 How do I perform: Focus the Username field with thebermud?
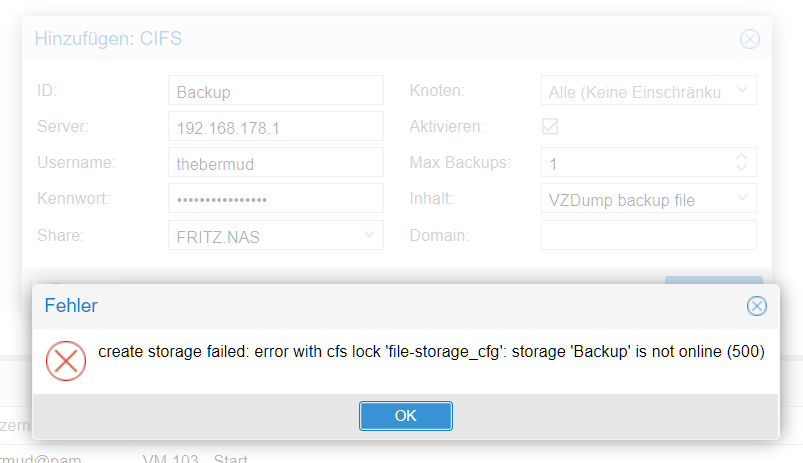[276, 162]
